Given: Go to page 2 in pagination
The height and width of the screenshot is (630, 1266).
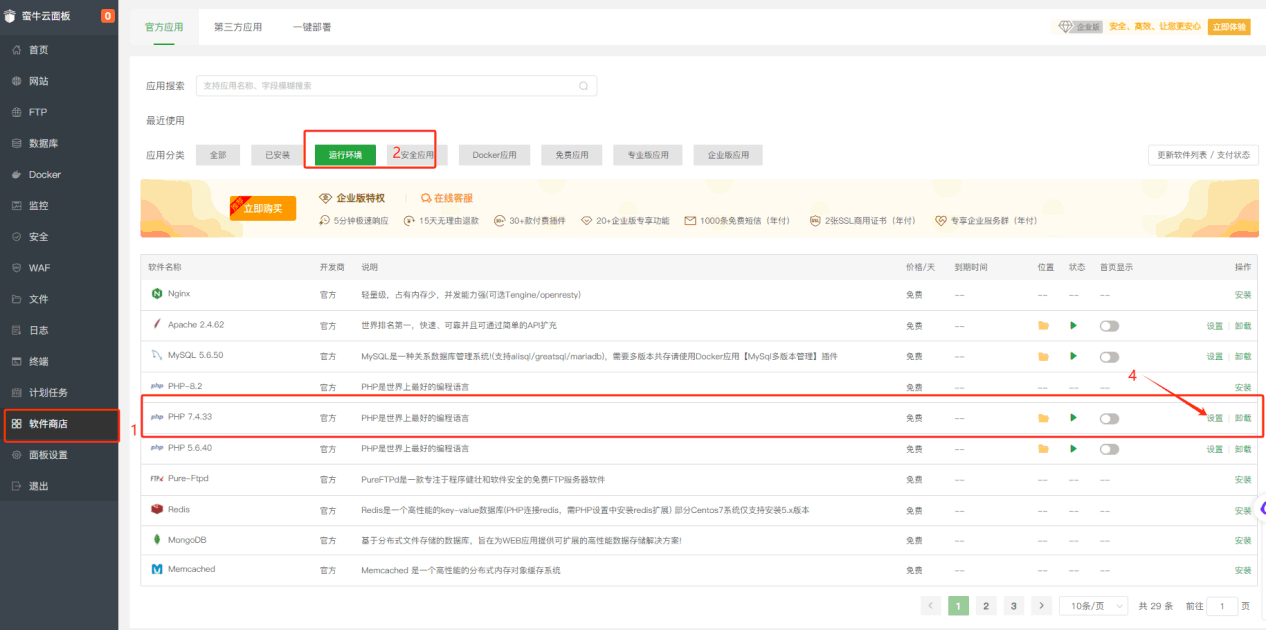Looking at the screenshot, I should [986, 606].
